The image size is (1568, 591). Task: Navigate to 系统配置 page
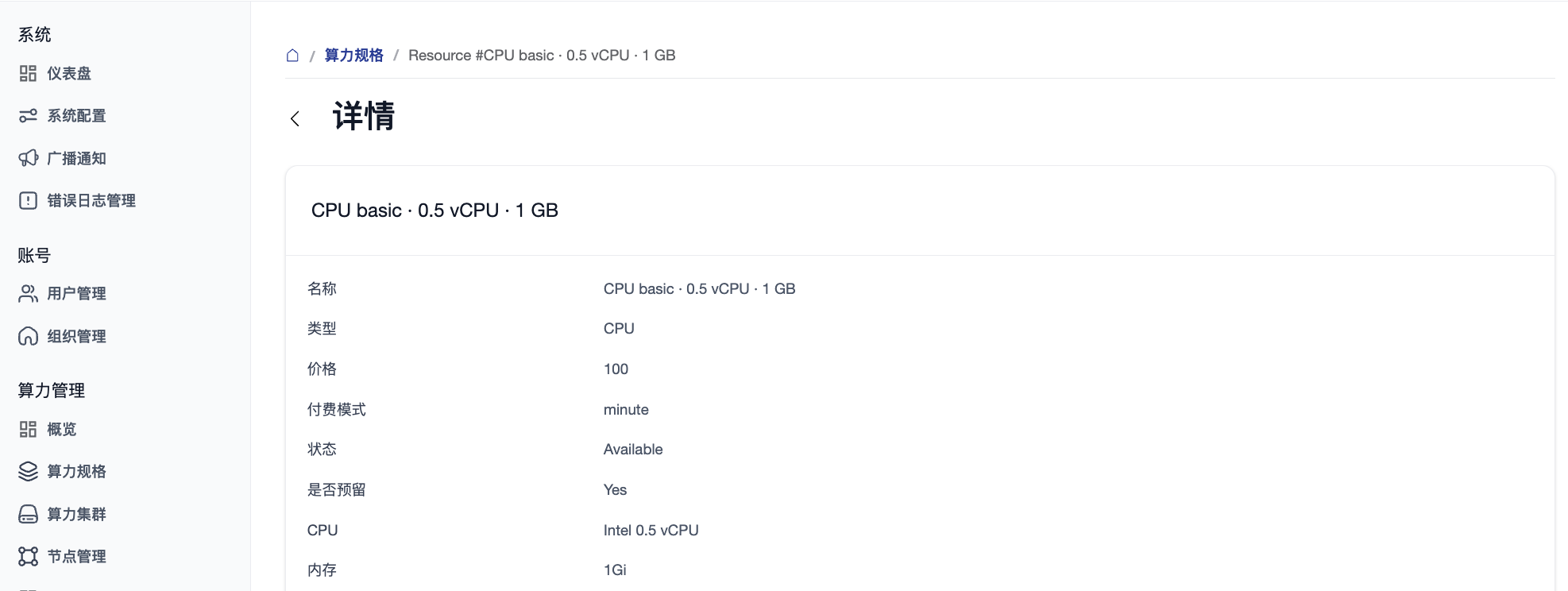pos(76,116)
